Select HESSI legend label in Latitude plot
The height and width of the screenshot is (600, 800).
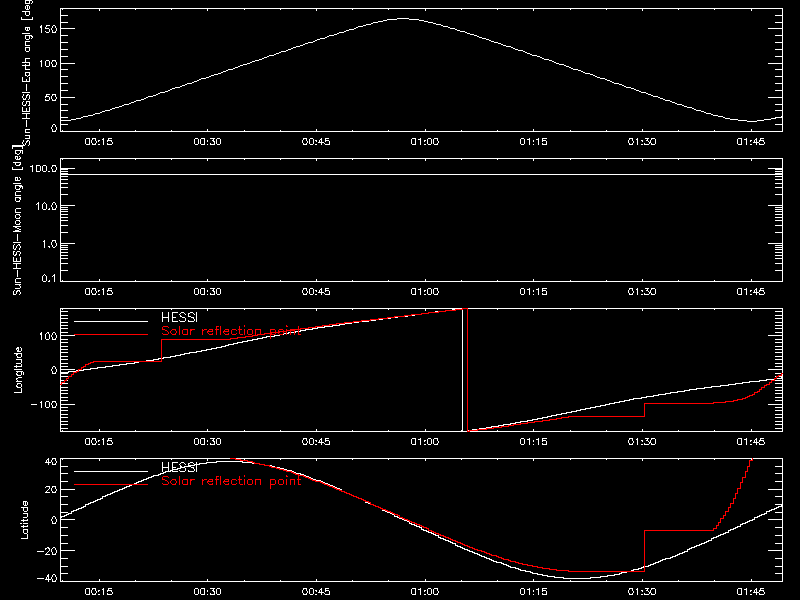179,468
